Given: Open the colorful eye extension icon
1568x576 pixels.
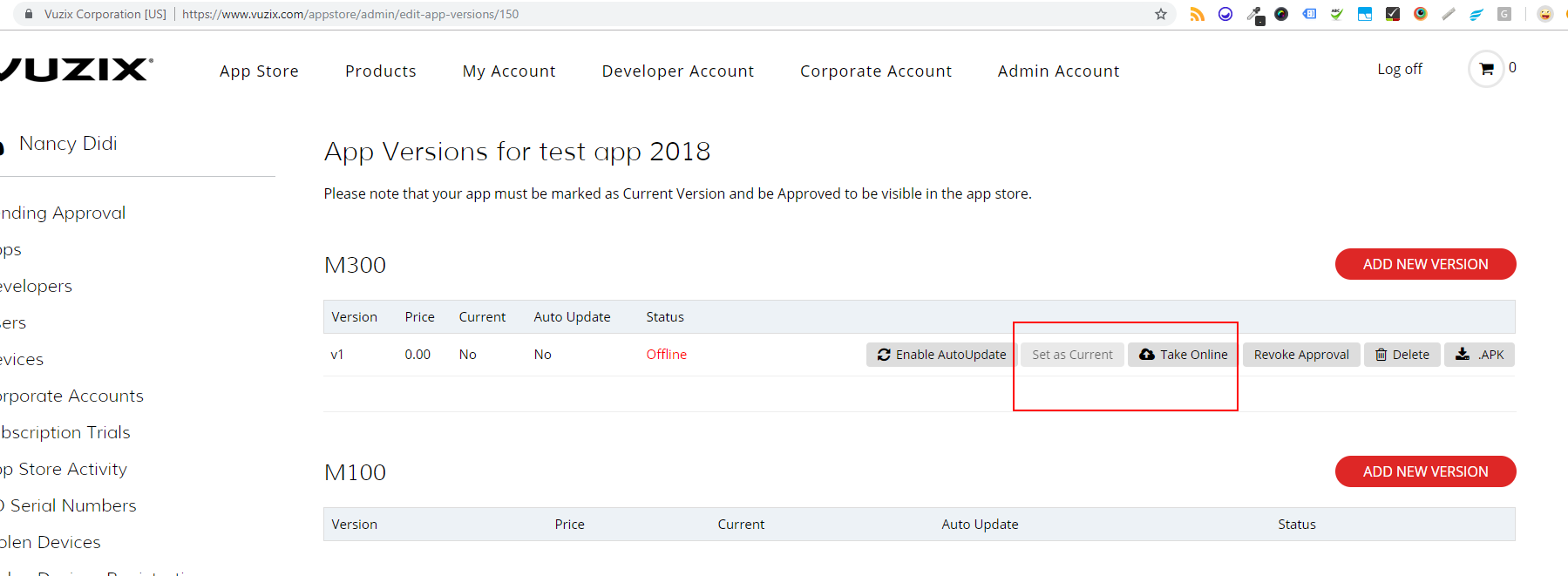Looking at the screenshot, I should click(x=1421, y=14).
